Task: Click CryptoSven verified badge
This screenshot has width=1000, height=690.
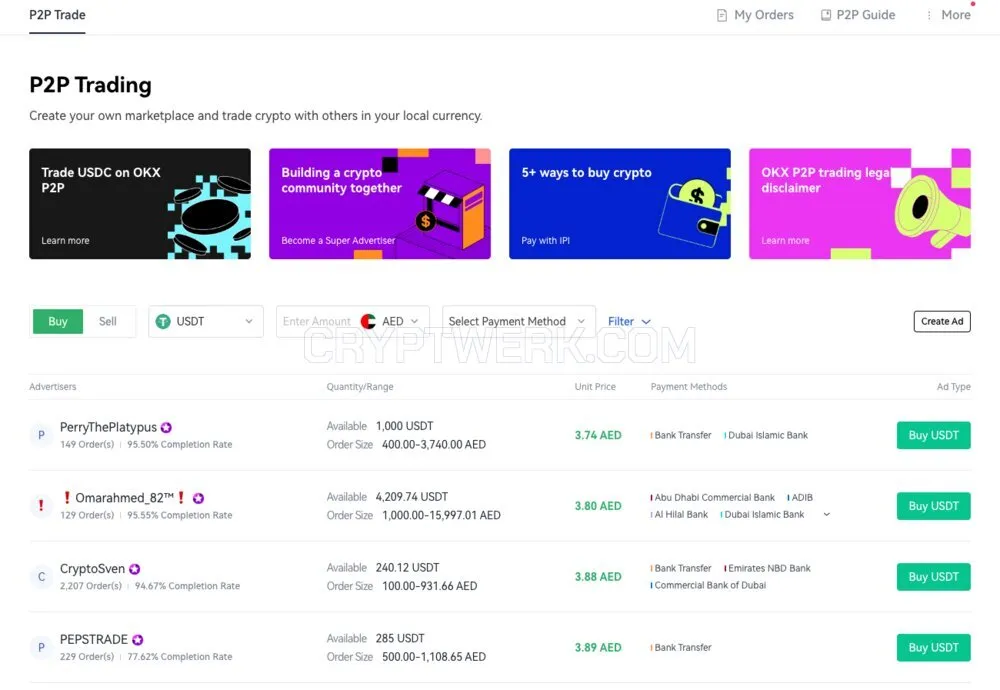Action: click(135, 569)
